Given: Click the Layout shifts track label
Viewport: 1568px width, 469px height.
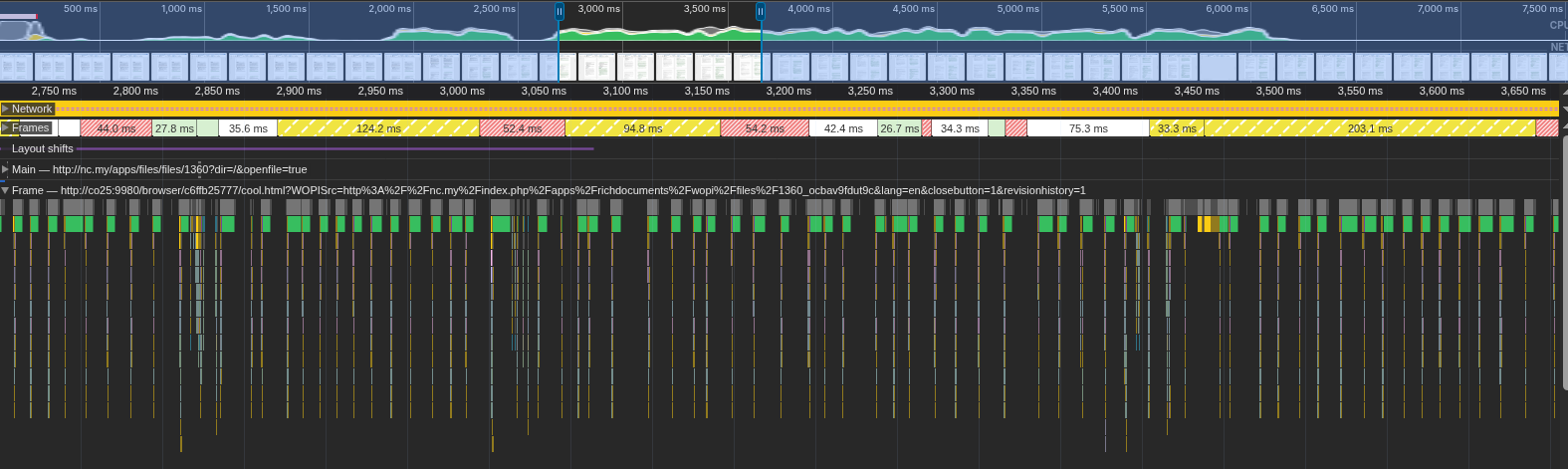Looking at the screenshot, I should coord(43,148).
